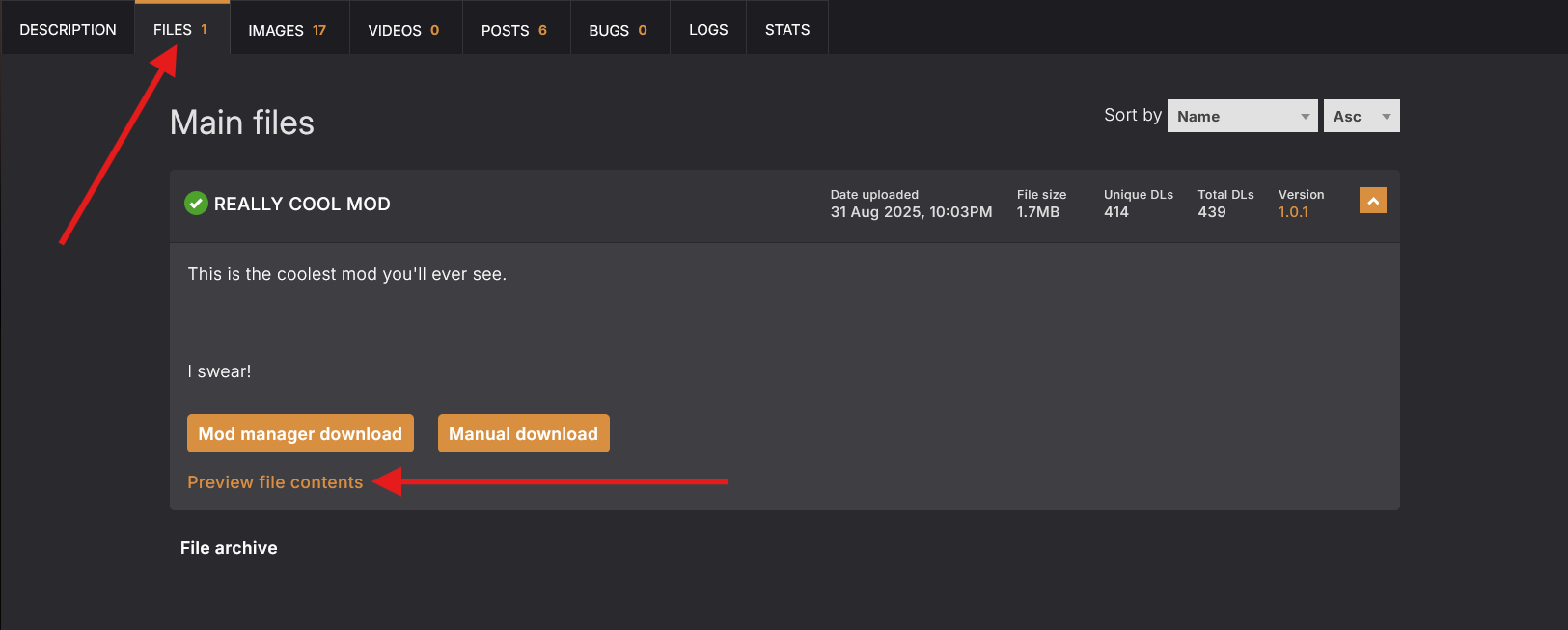The width and height of the screenshot is (1568, 630).
Task: Change sort order using the Asc dropdown
Action: (x=1361, y=116)
